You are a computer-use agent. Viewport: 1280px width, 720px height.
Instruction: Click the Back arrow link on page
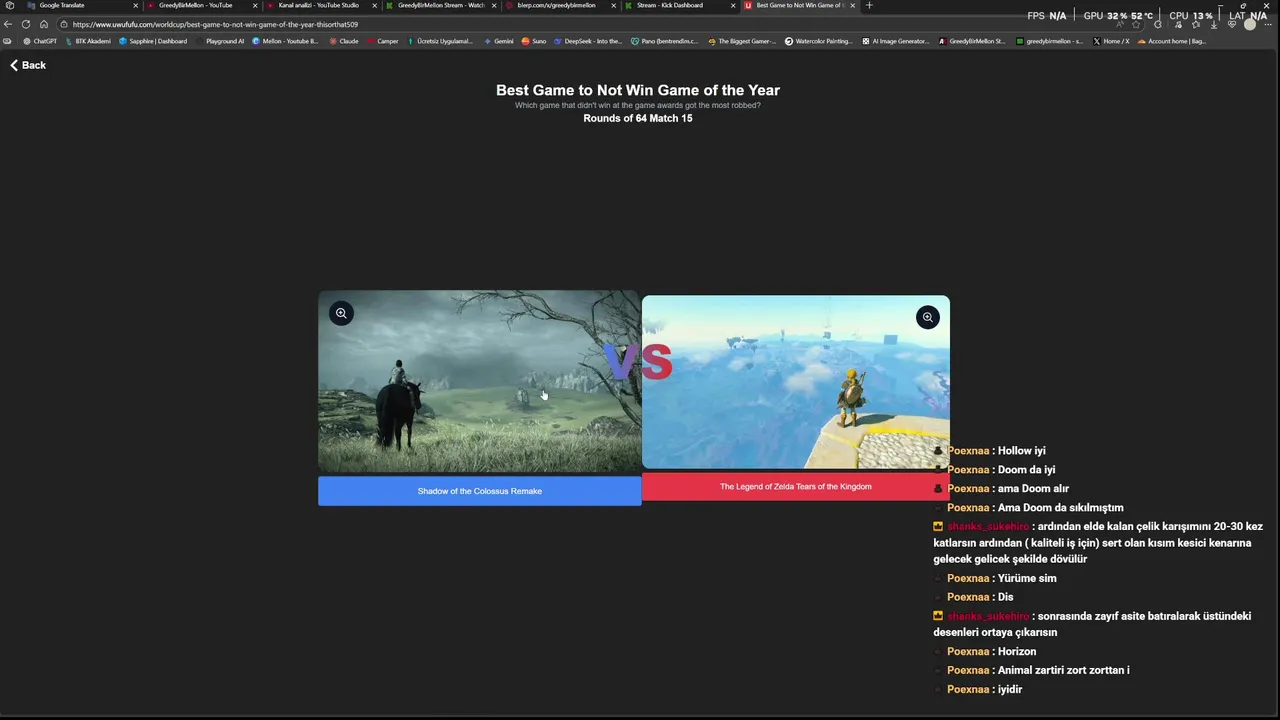(x=28, y=65)
